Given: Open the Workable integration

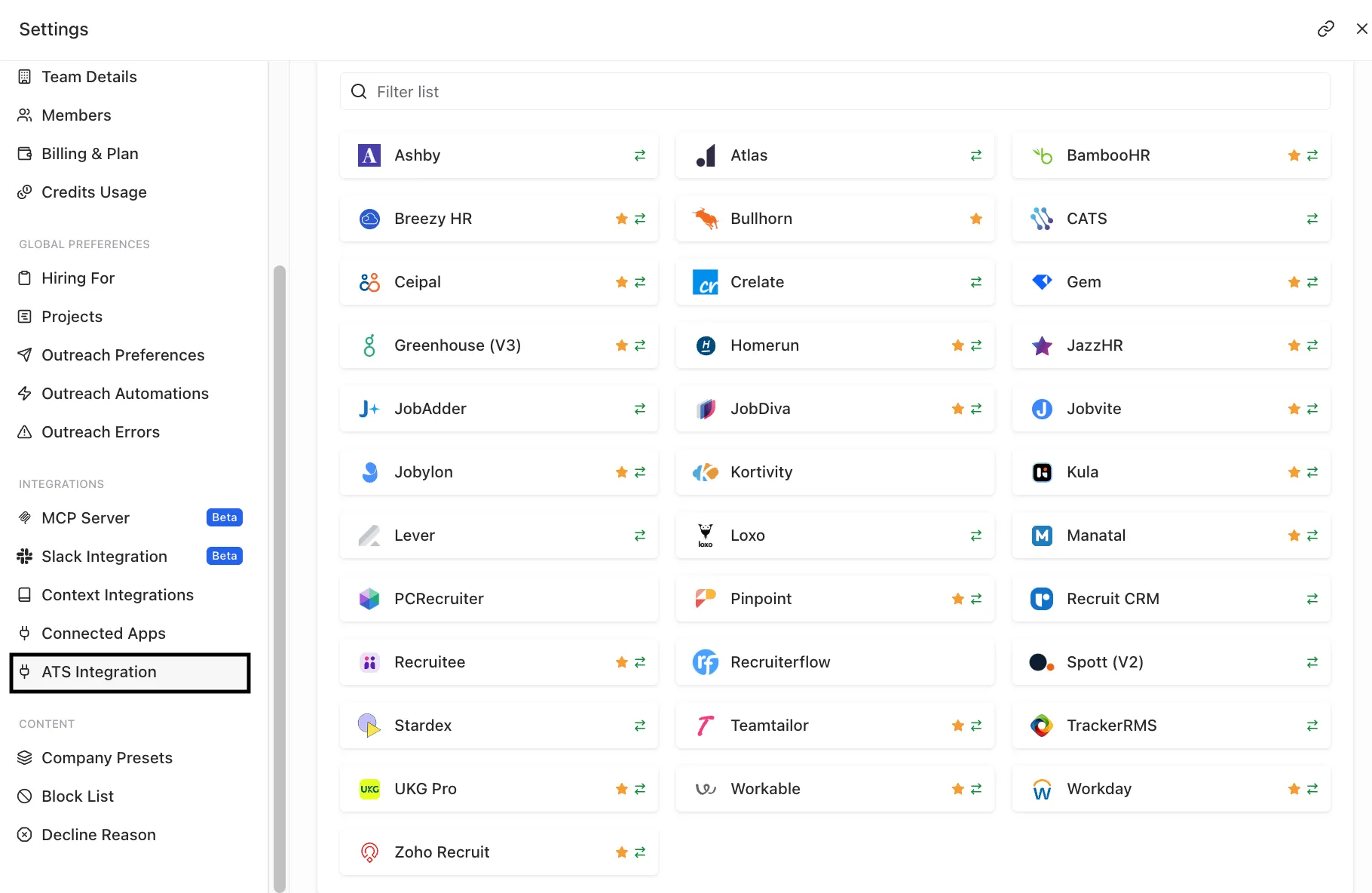Looking at the screenshot, I should 835,789.
